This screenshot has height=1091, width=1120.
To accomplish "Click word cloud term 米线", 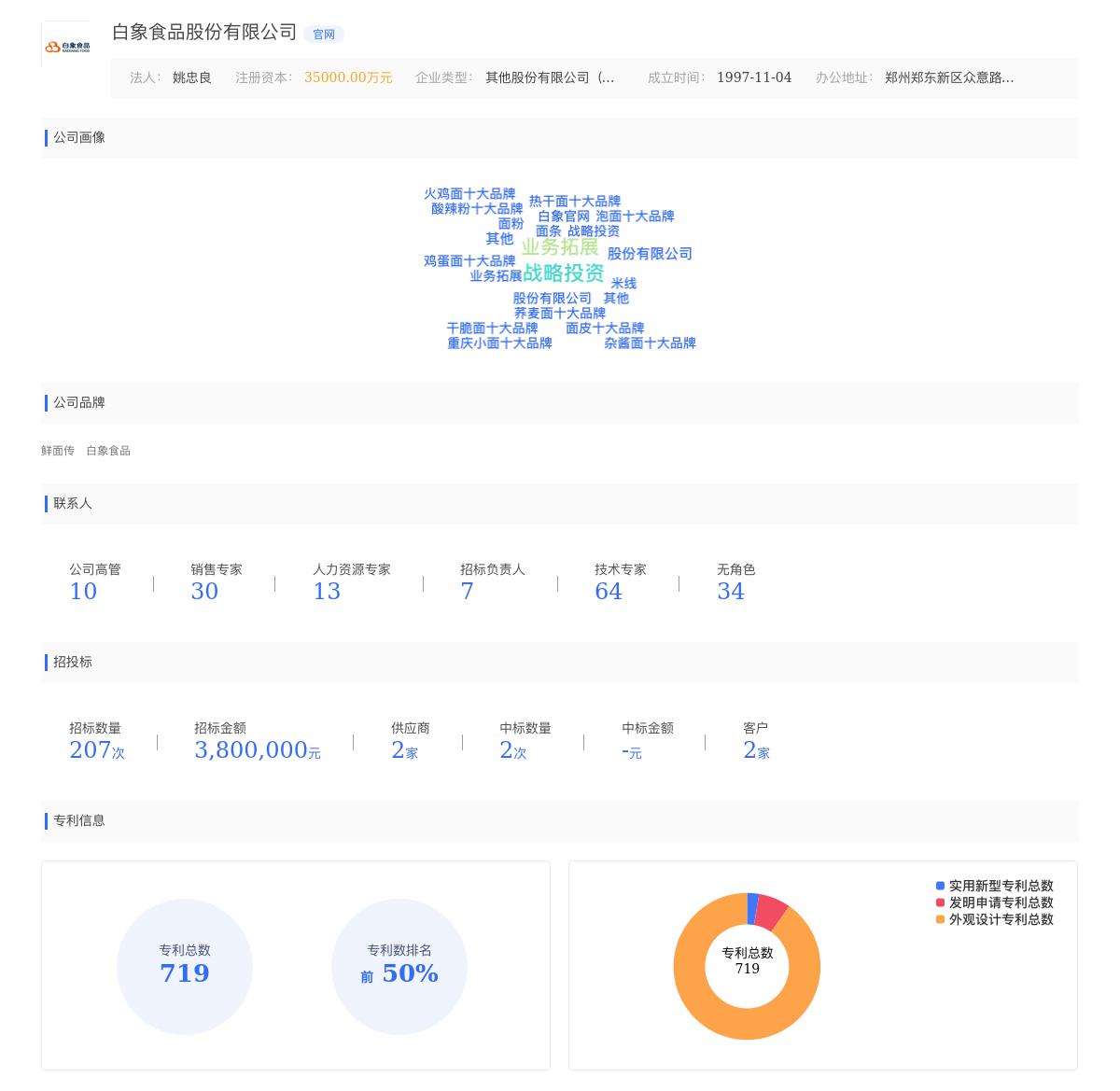I will (623, 284).
